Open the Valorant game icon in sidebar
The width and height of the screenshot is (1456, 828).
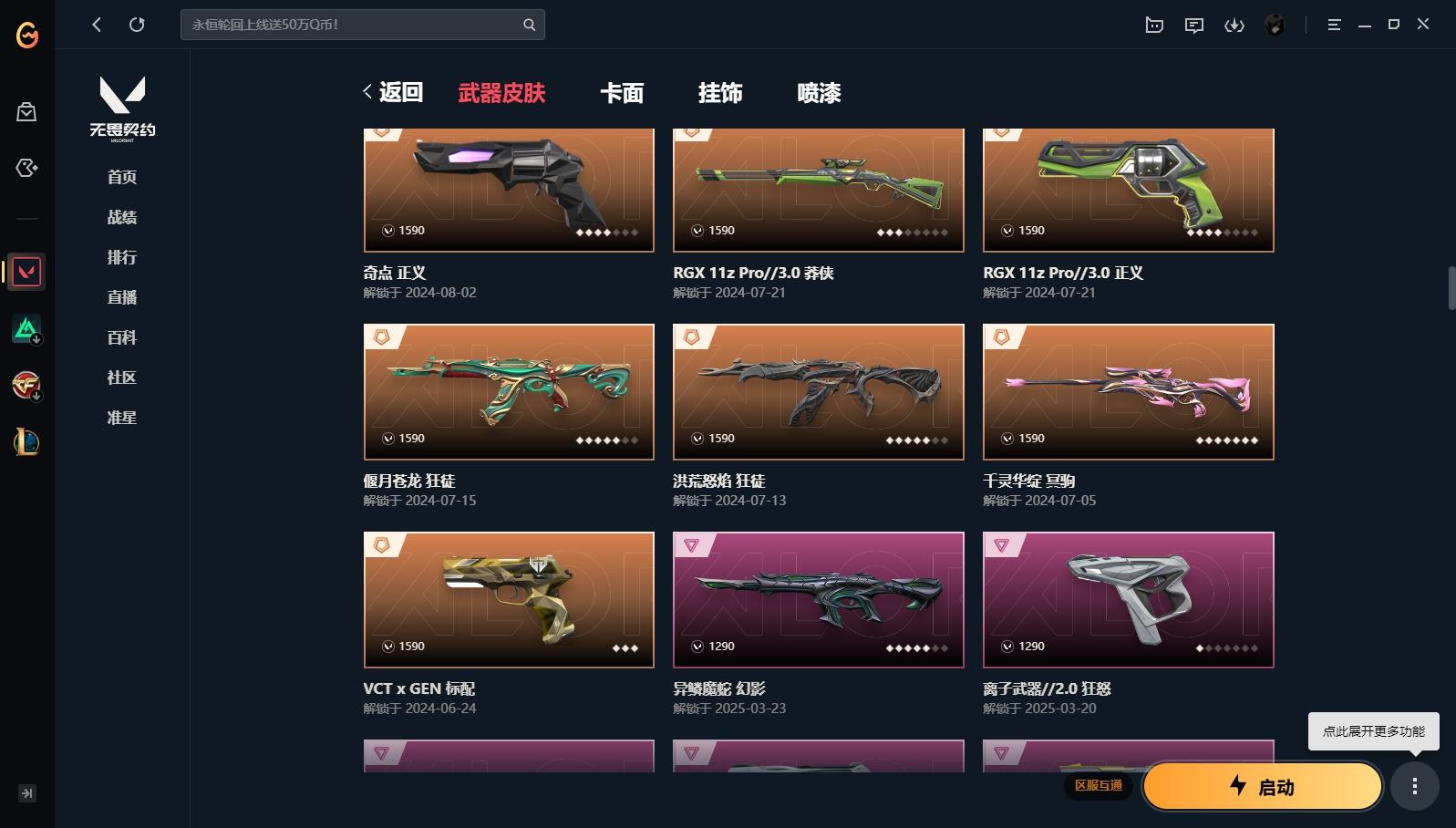[x=26, y=272]
